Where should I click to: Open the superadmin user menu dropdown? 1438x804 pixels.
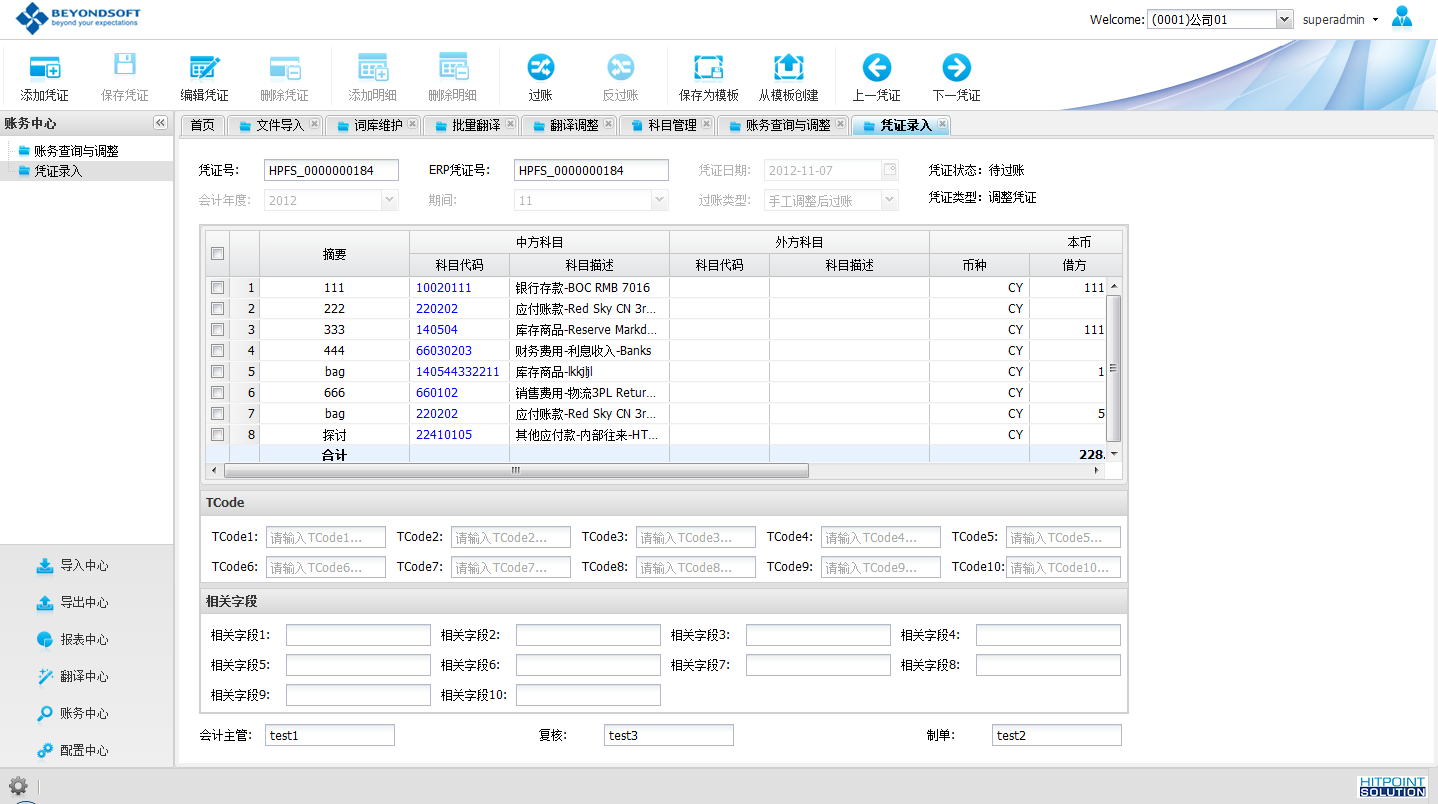pyautogui.click(x=1340, y=20)
